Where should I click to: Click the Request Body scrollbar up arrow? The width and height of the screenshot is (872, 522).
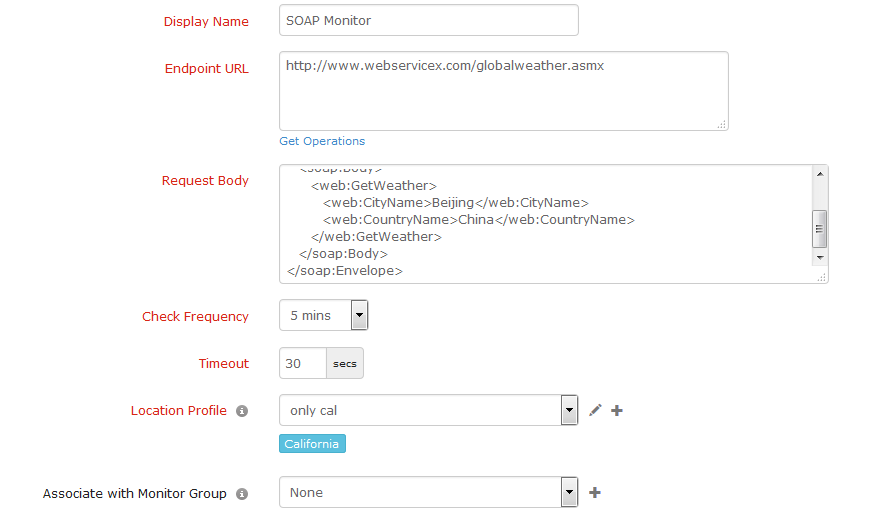pos(820,174)
